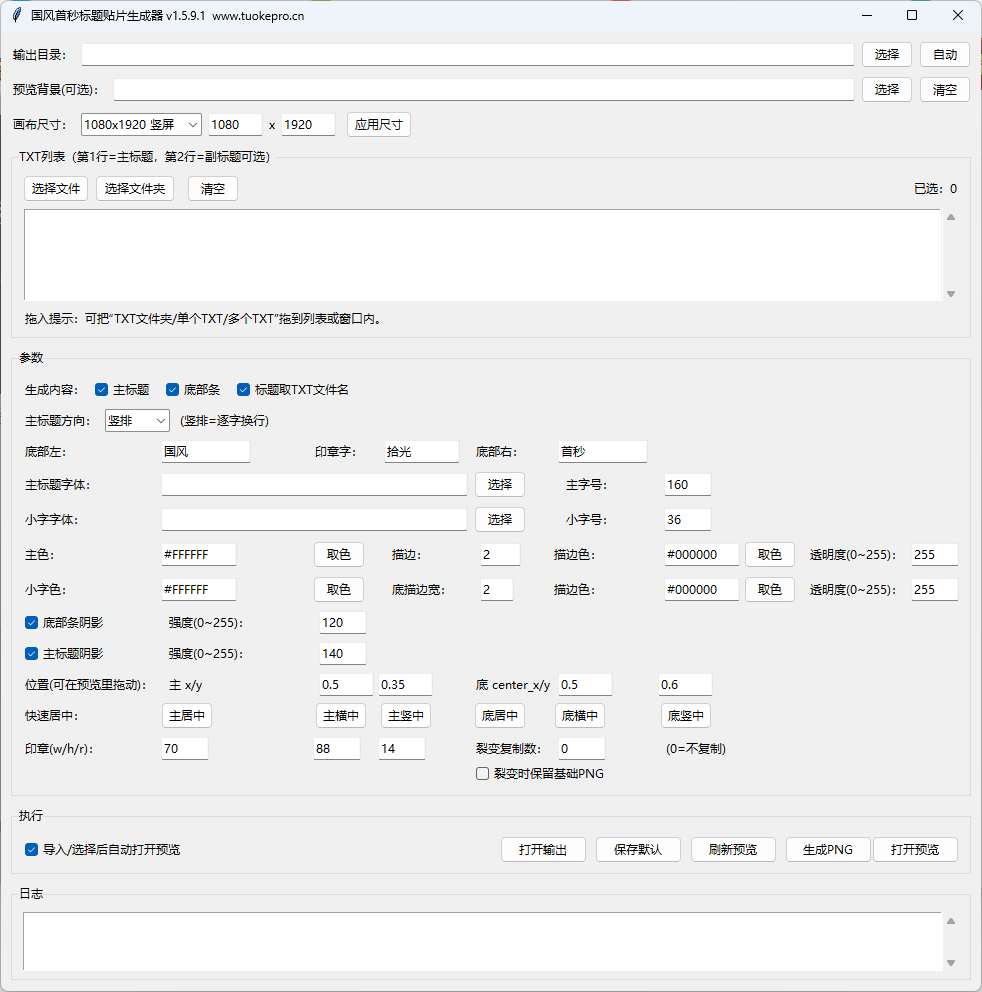Viewport: 982px width, 992px height.
Task: Center main title with 主居中 button
Action: pos(187,716)
